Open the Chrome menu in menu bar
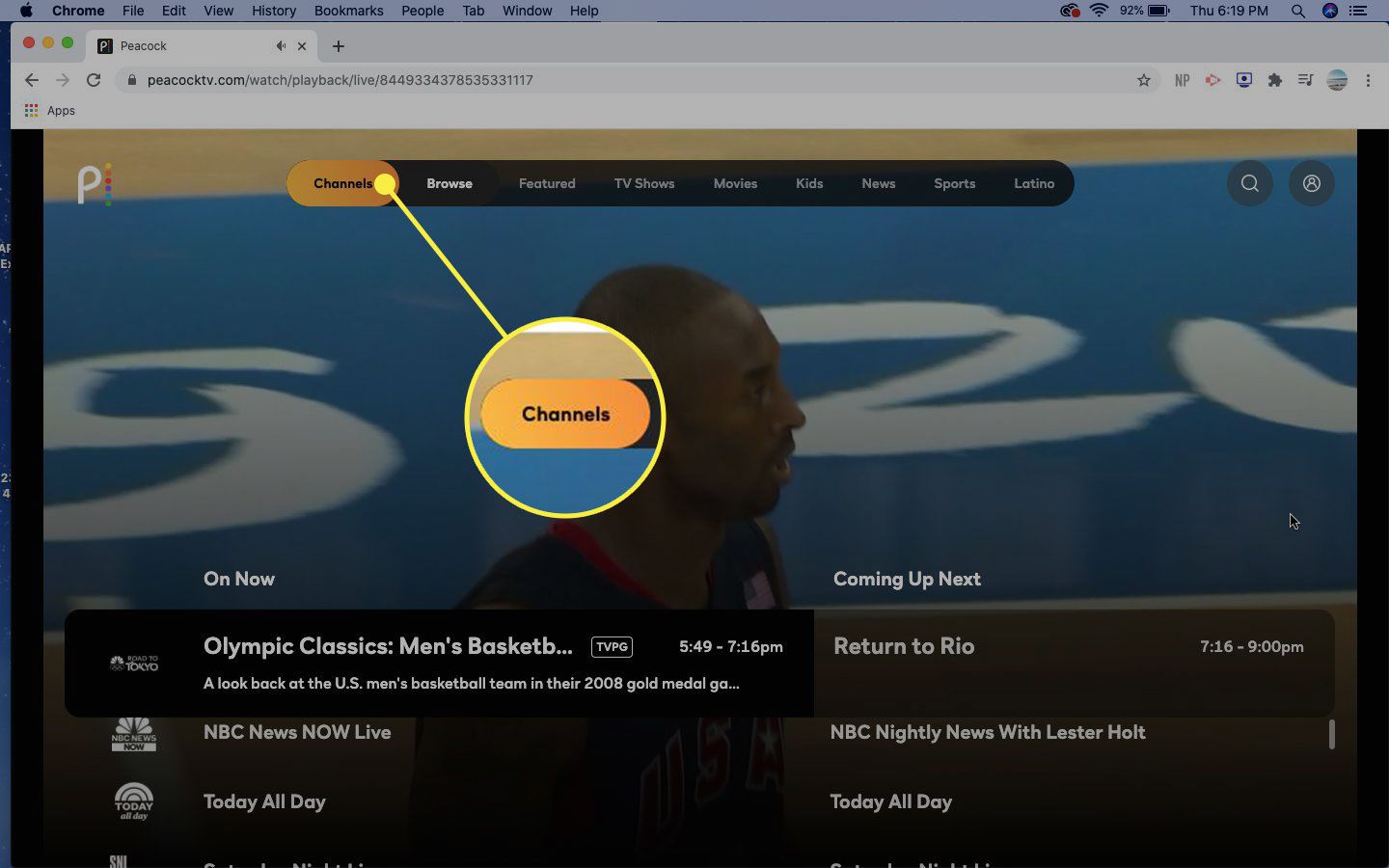This screenshot has height=868, width=1389. 78,11
